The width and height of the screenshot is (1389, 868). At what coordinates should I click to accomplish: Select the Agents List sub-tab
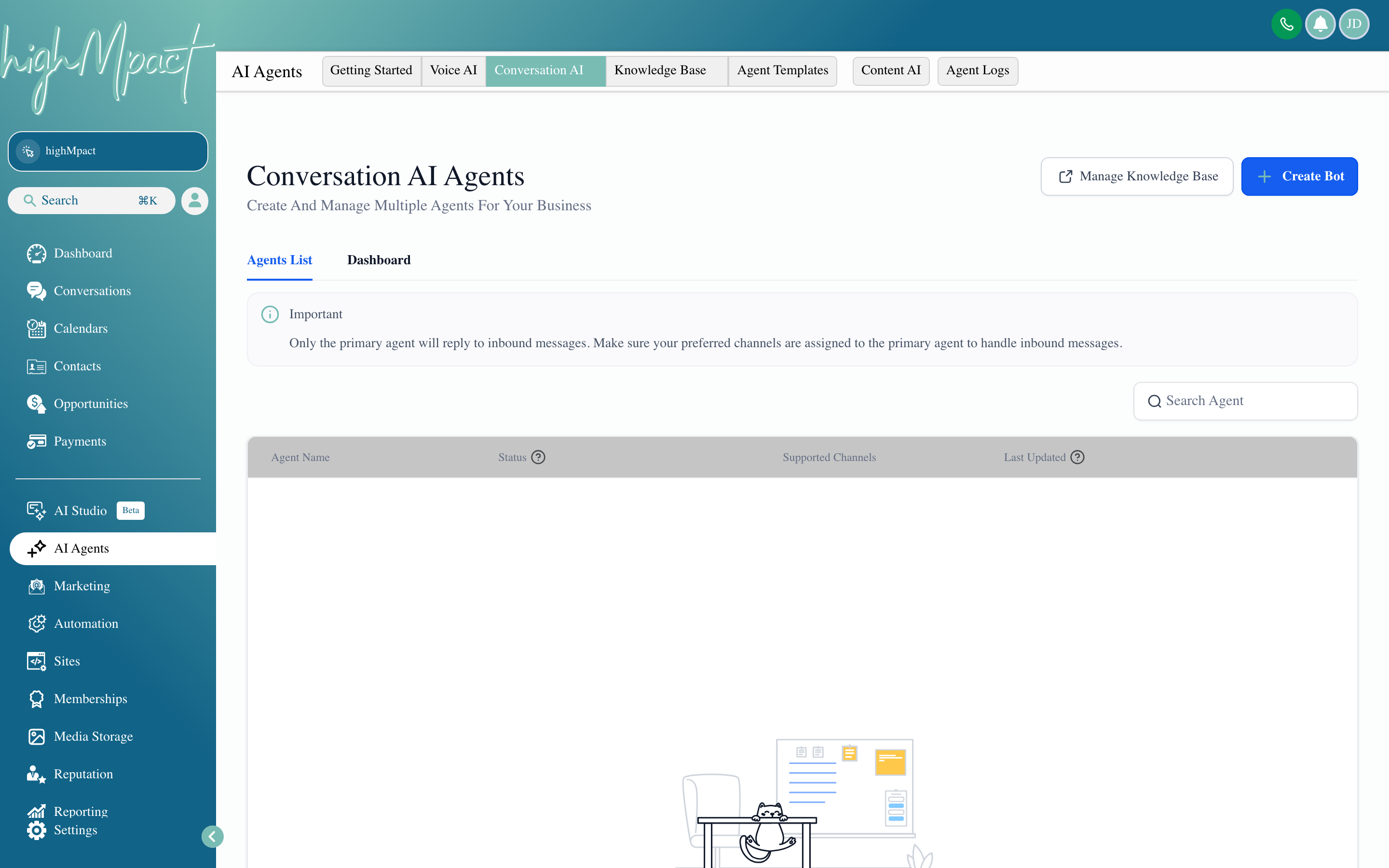pyautogui.click(x=280, y=260)
